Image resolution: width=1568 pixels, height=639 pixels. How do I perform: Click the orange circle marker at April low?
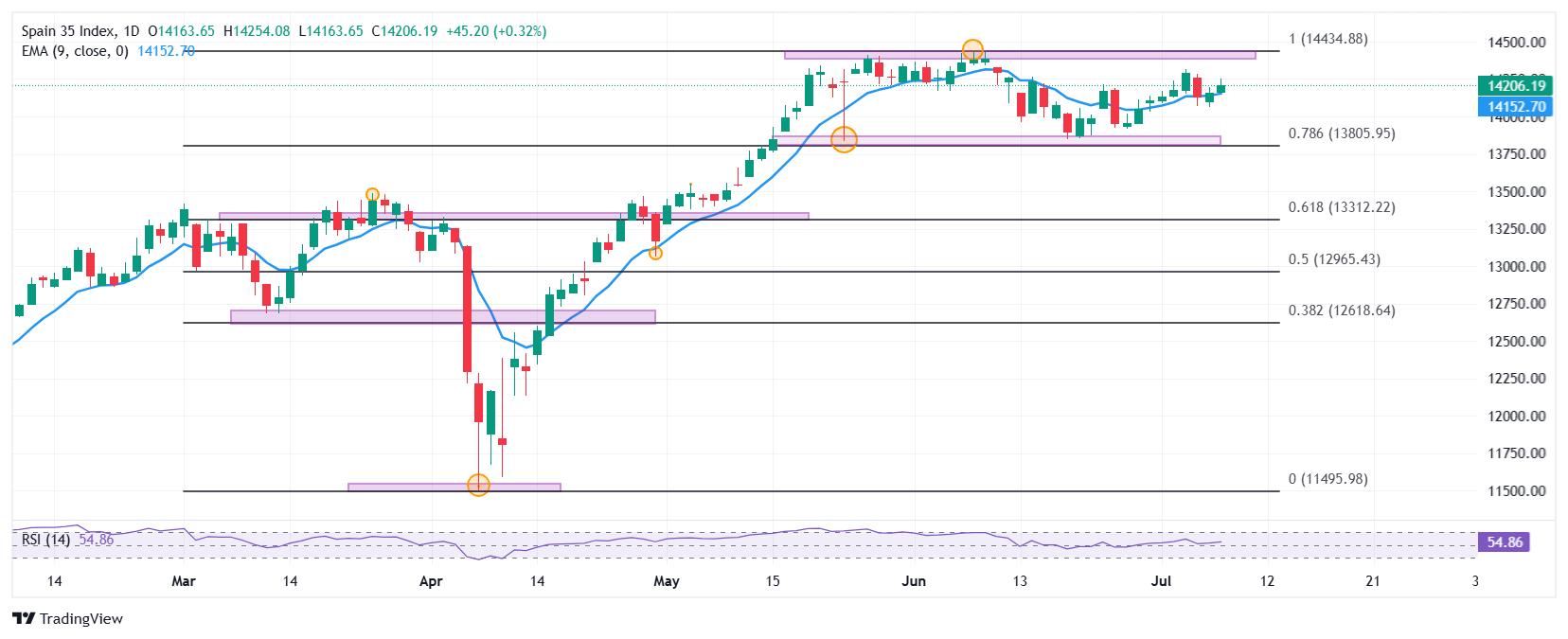tap(479, 486)
